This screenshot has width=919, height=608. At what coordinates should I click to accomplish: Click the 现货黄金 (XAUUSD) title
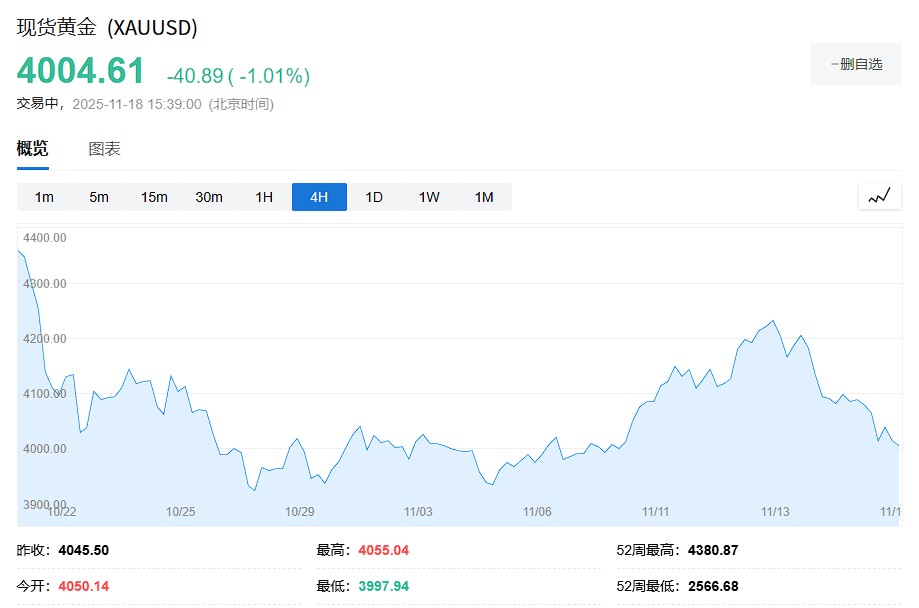pos(107,28)
